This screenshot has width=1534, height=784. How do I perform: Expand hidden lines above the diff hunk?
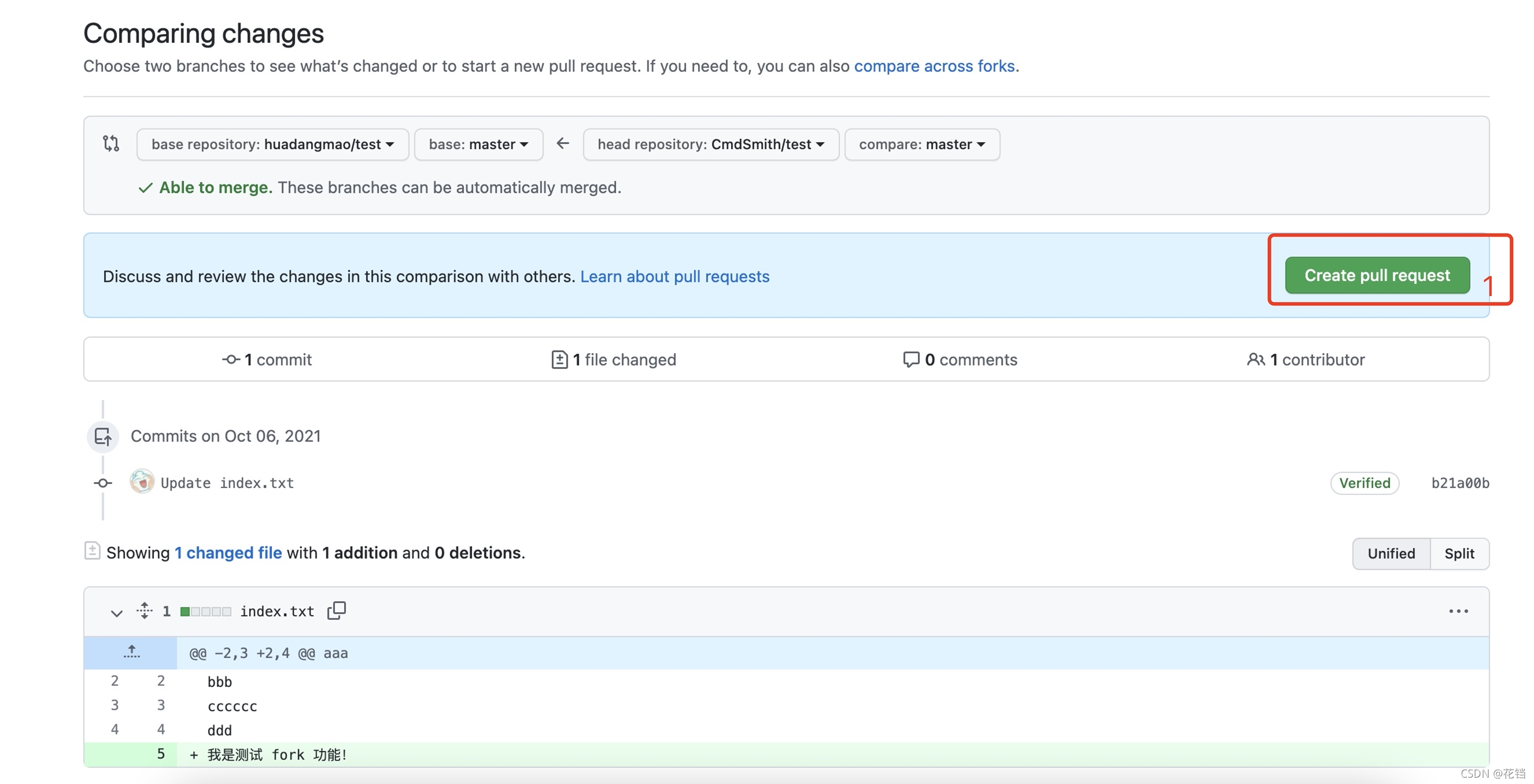click(131, 652)
